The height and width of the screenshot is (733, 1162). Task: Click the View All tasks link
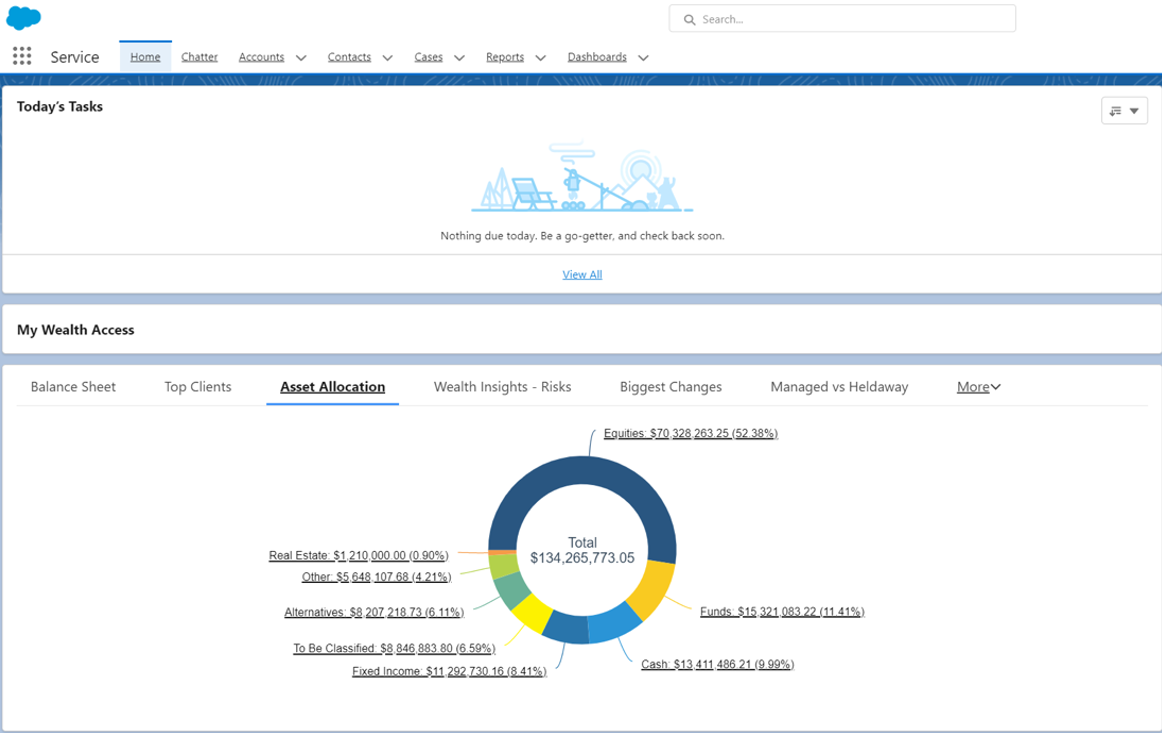[x=582, y=275]
